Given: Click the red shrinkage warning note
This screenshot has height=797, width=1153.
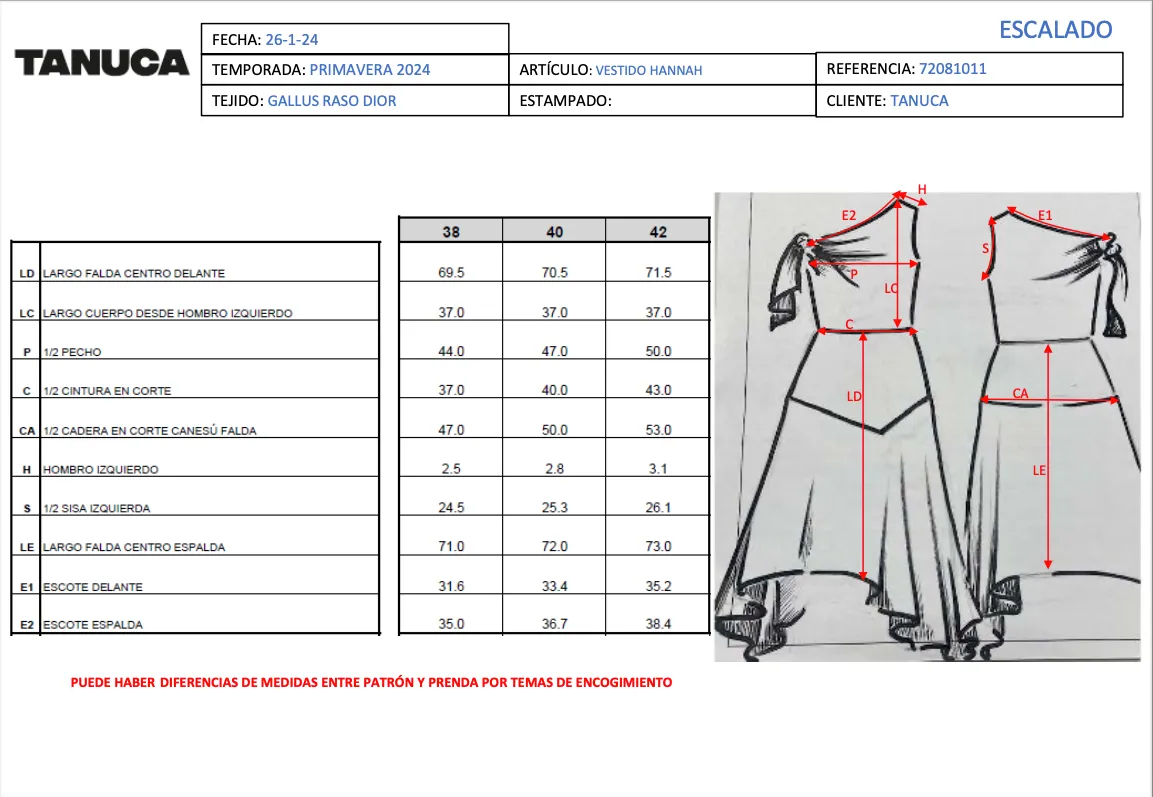Looking at the screenshot, I should 371,682.
